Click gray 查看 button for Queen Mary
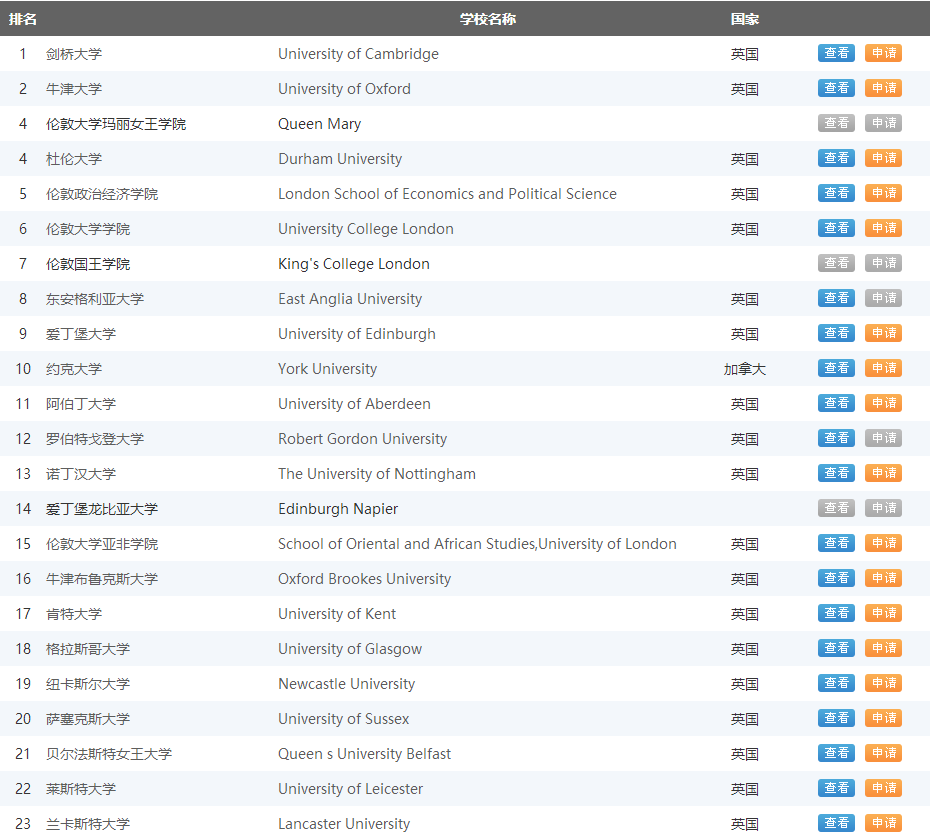This screenshot has height=838, width=947. 836,123
